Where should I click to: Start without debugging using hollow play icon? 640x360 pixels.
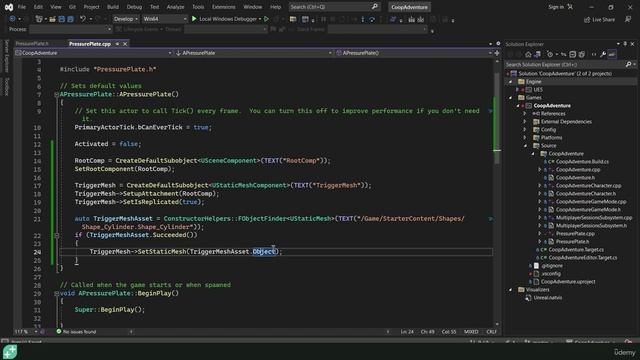pyautogui.click(x=267, y=19)
